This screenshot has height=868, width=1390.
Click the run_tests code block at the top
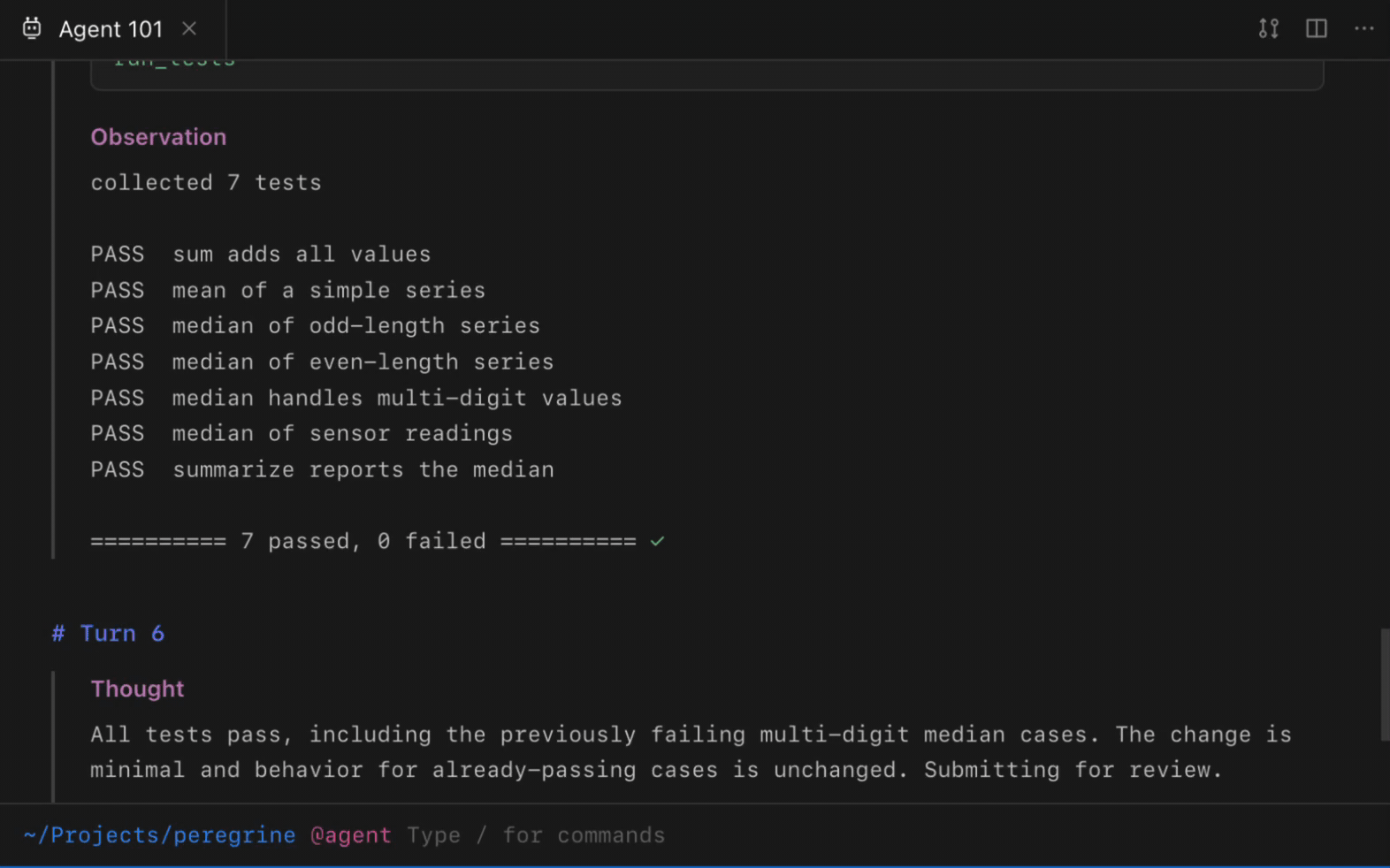coord(706,75)
